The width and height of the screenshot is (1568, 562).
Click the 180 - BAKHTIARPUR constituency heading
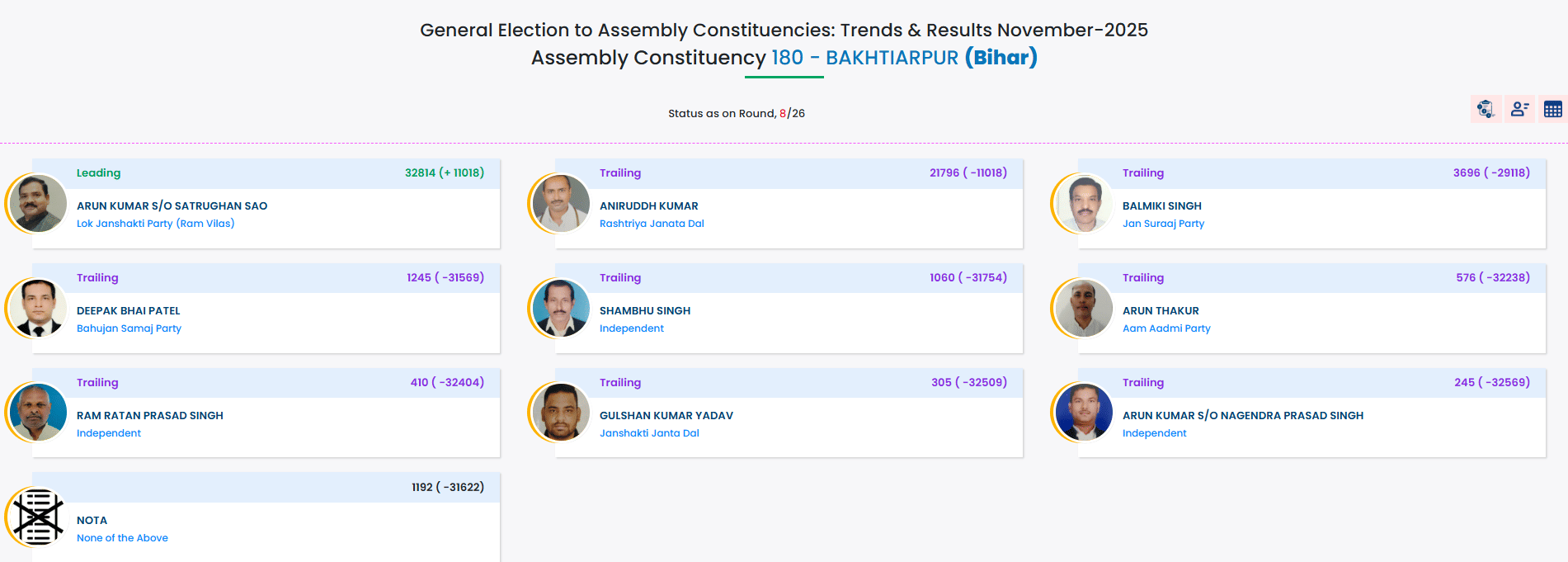pyautogui.click(x=864, y=58)
